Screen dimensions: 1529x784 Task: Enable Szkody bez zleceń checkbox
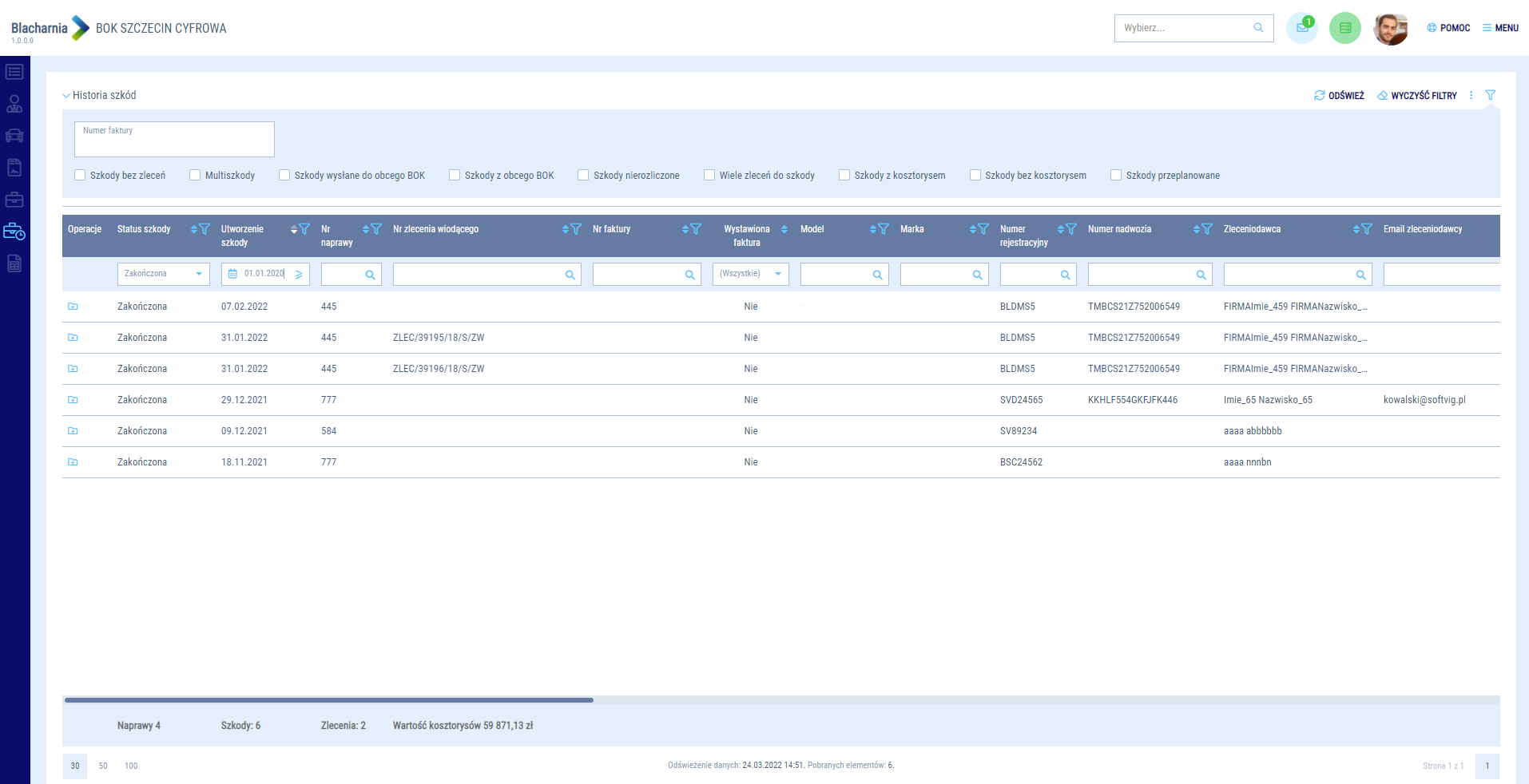coord(80,175)
